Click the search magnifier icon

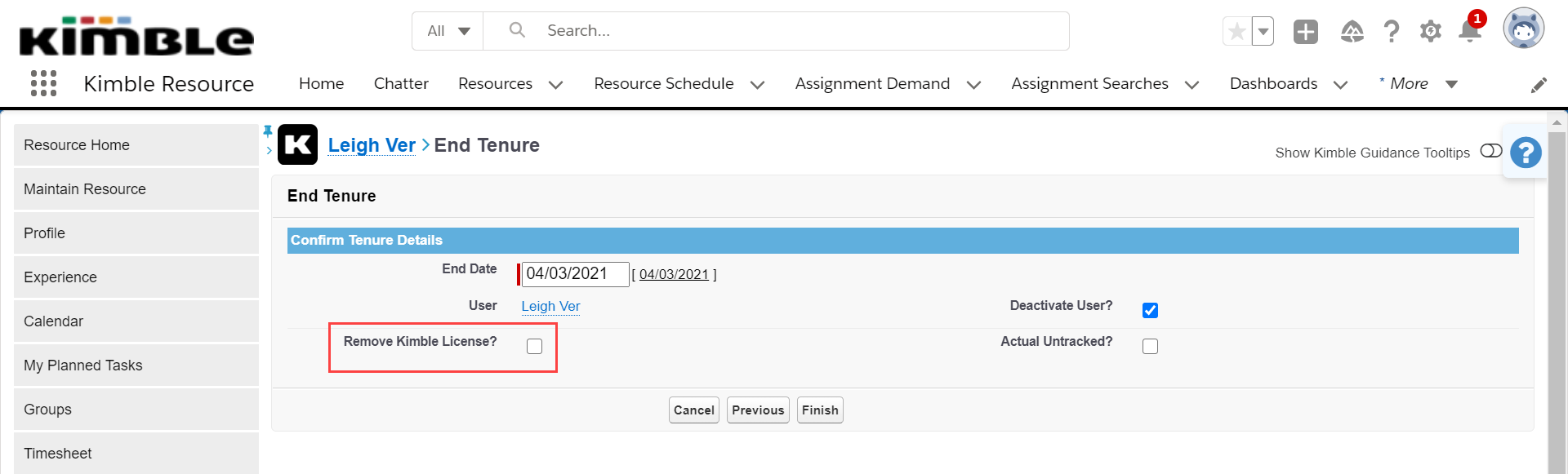point(517,30)
